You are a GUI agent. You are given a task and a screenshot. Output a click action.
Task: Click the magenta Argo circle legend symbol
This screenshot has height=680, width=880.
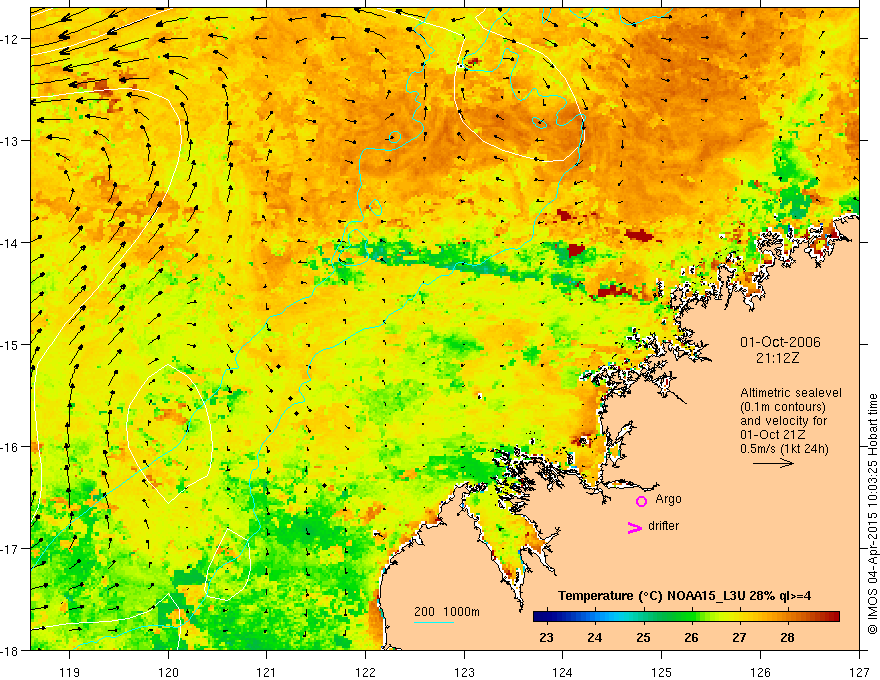click(641, 501)
